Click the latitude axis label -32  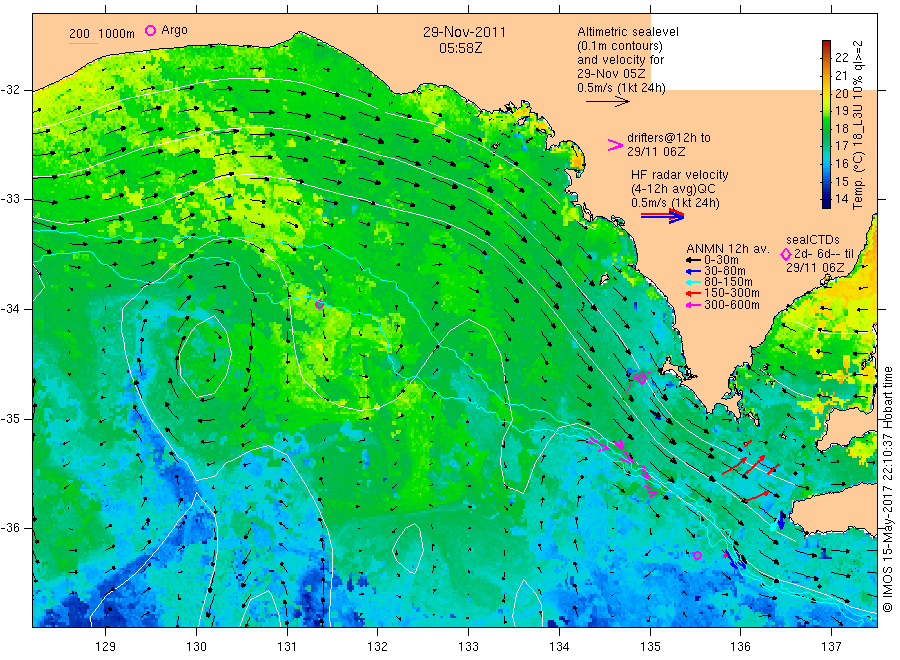tap(10, 90)
